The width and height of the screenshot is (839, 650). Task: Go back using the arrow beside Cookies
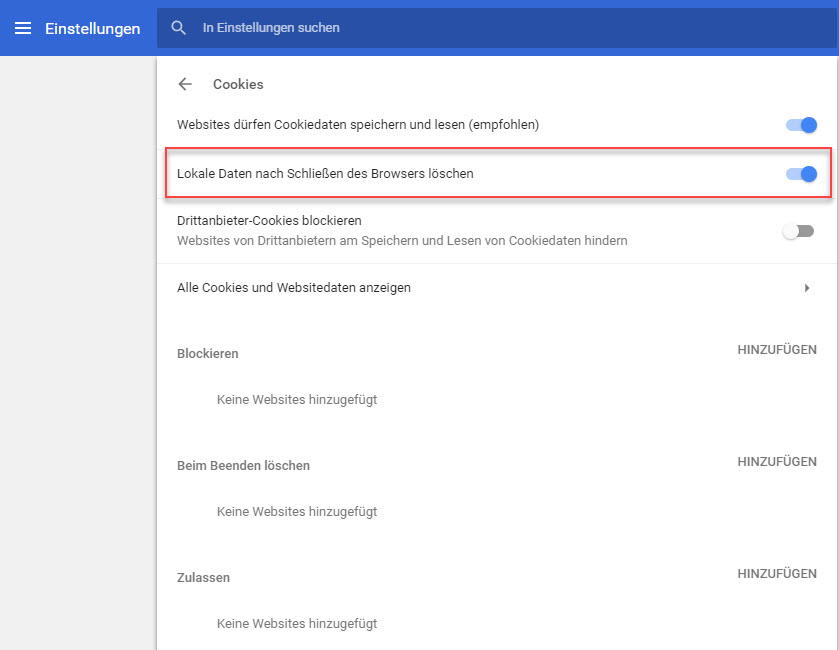[185, 85]
